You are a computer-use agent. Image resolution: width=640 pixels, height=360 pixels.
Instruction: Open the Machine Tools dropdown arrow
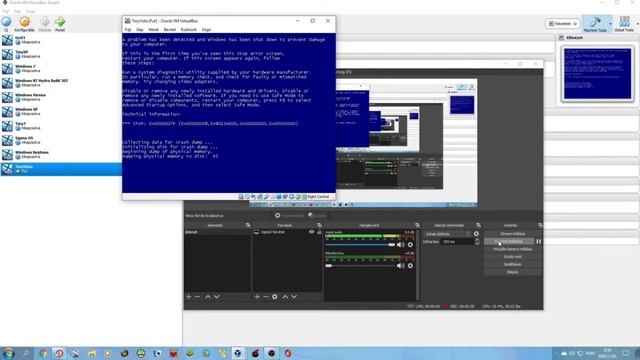coord(610,24)
